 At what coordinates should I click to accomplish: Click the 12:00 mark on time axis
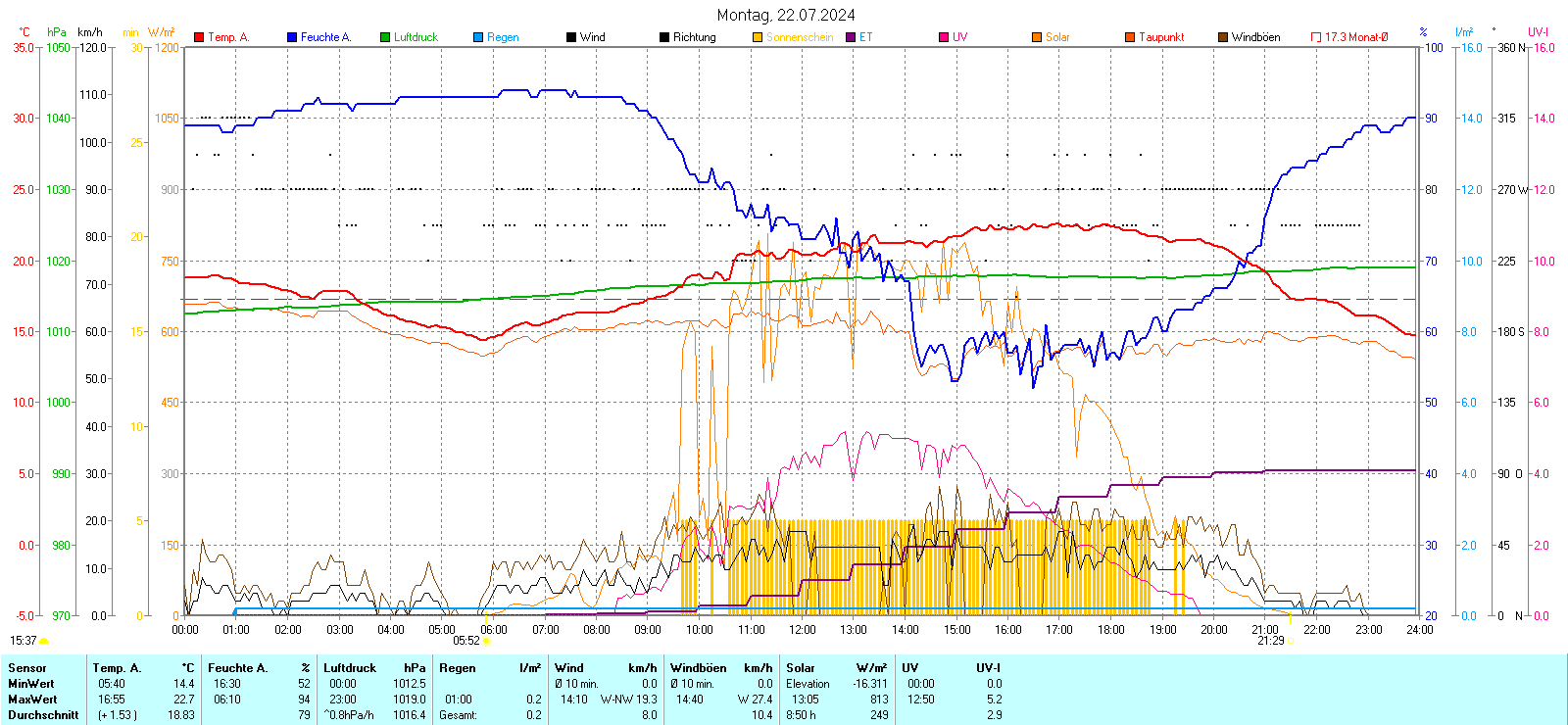tap(803, 629)
